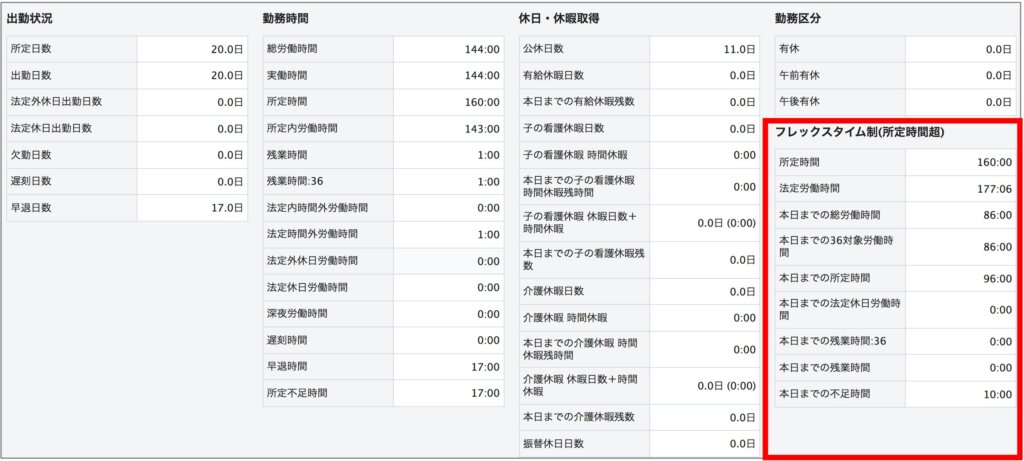
Task: Select the 本日までの総労働時間 value 86:00
Action: point(995,215)
